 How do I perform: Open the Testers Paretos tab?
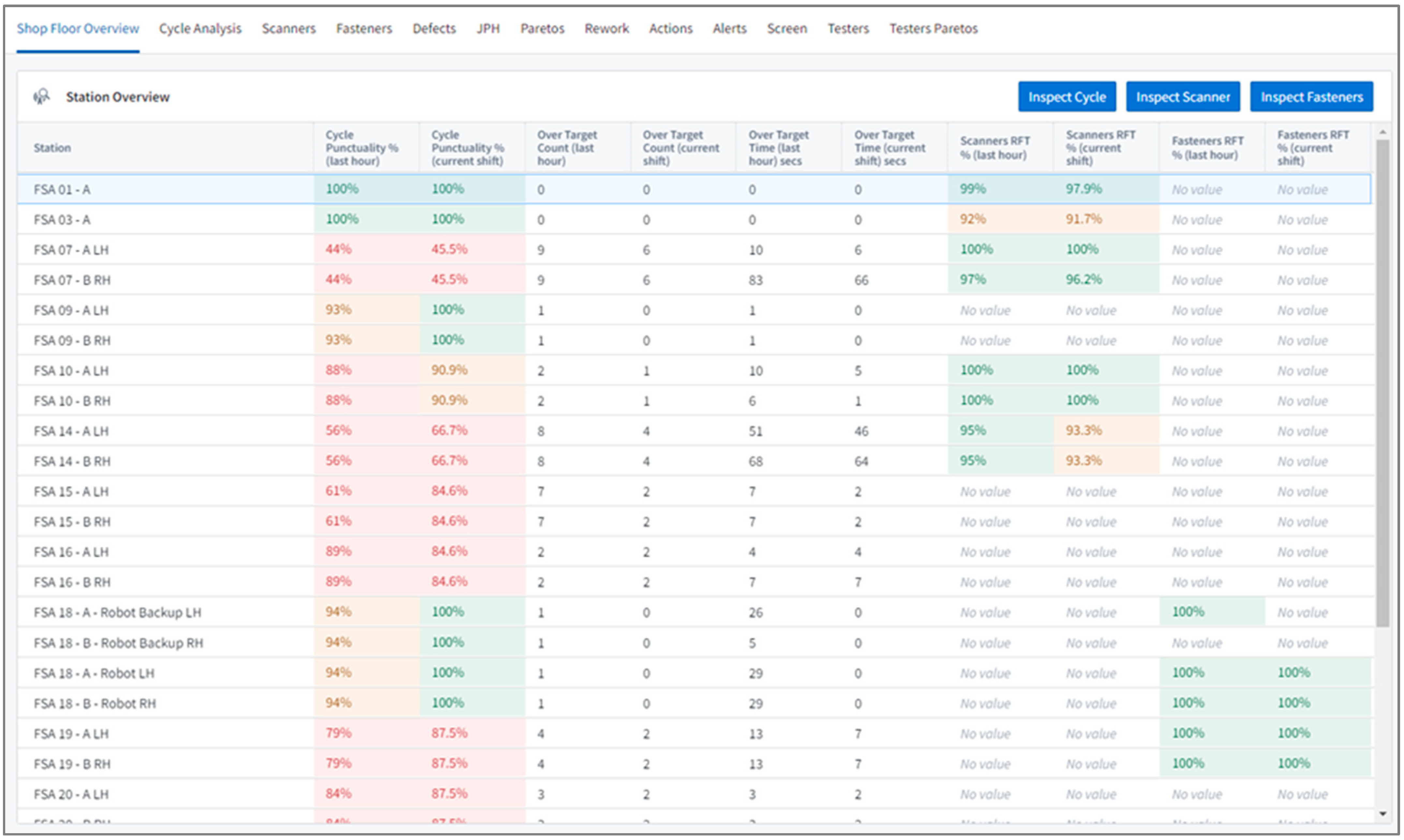tap(933, 28)
